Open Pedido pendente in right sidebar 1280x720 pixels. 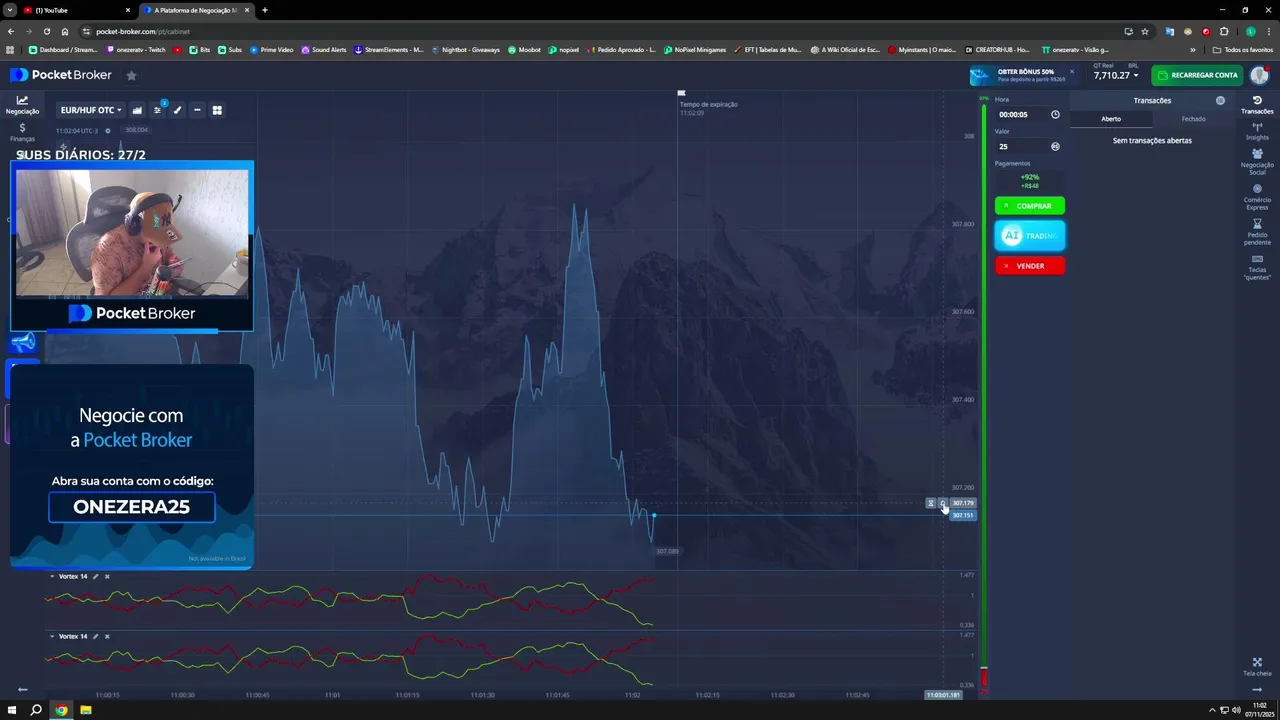tap(1257, 232)
